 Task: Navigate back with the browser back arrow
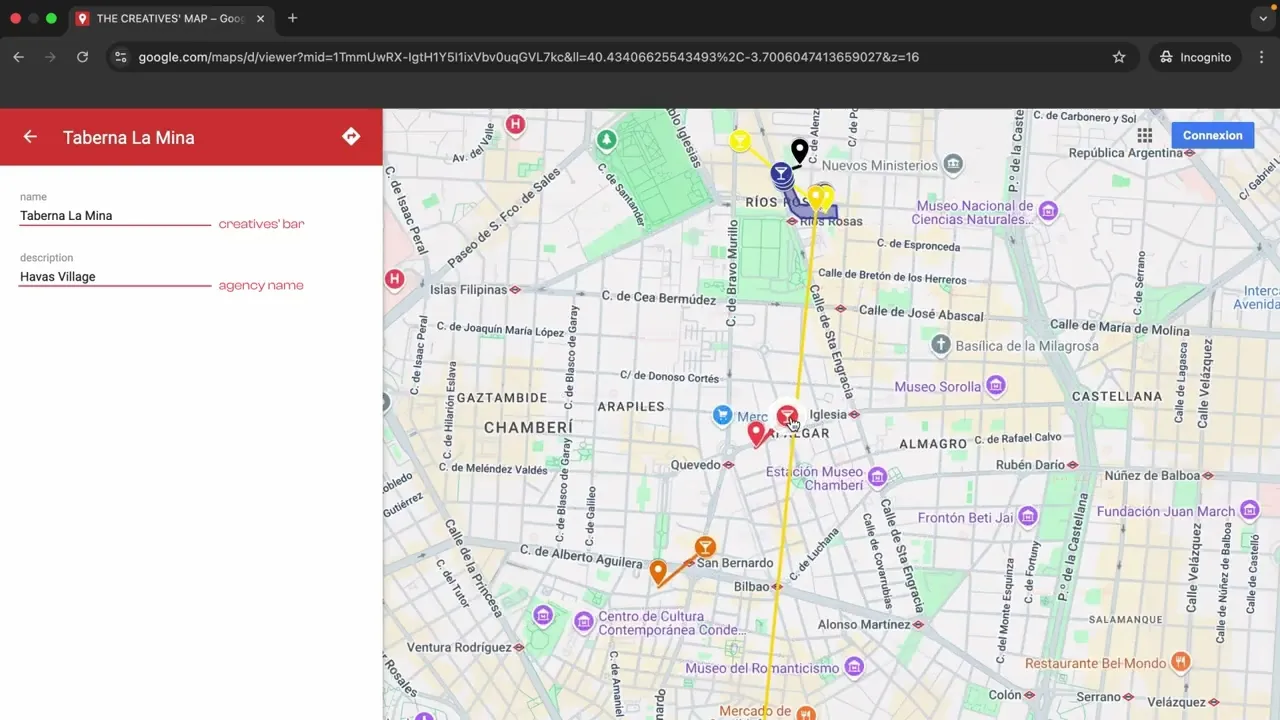point(18,57)
